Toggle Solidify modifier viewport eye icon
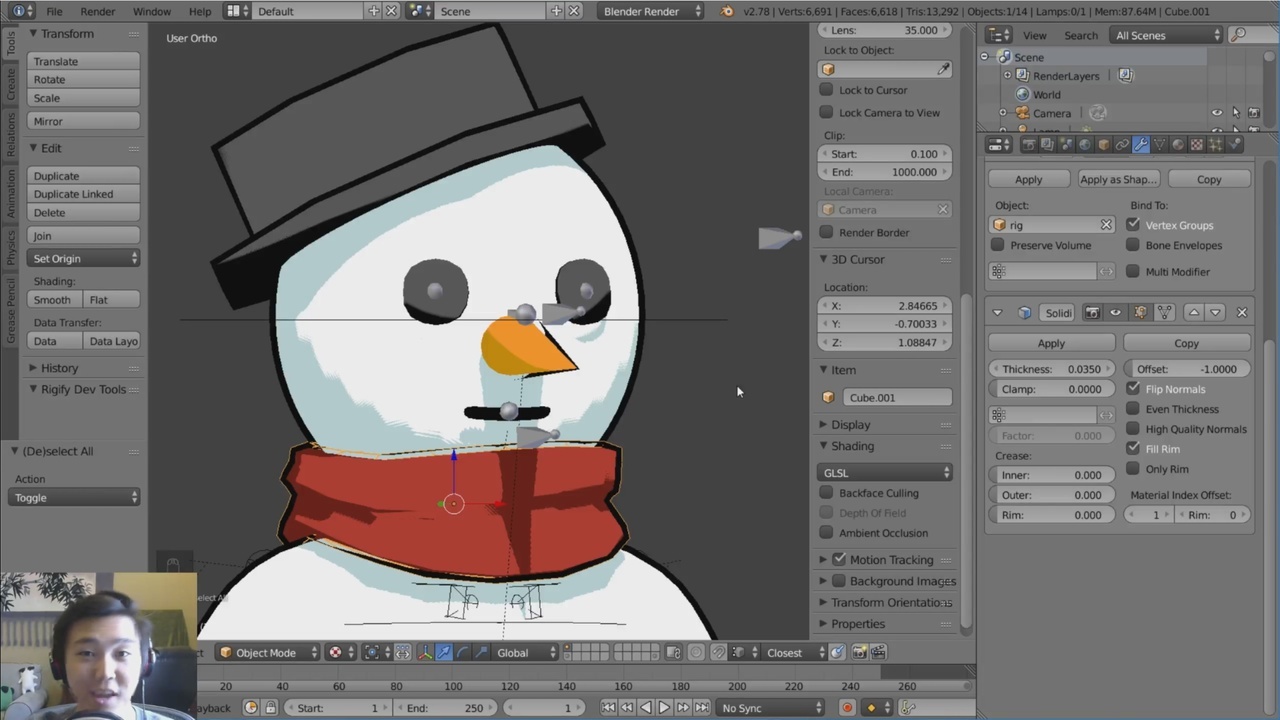 point(1115,313)
